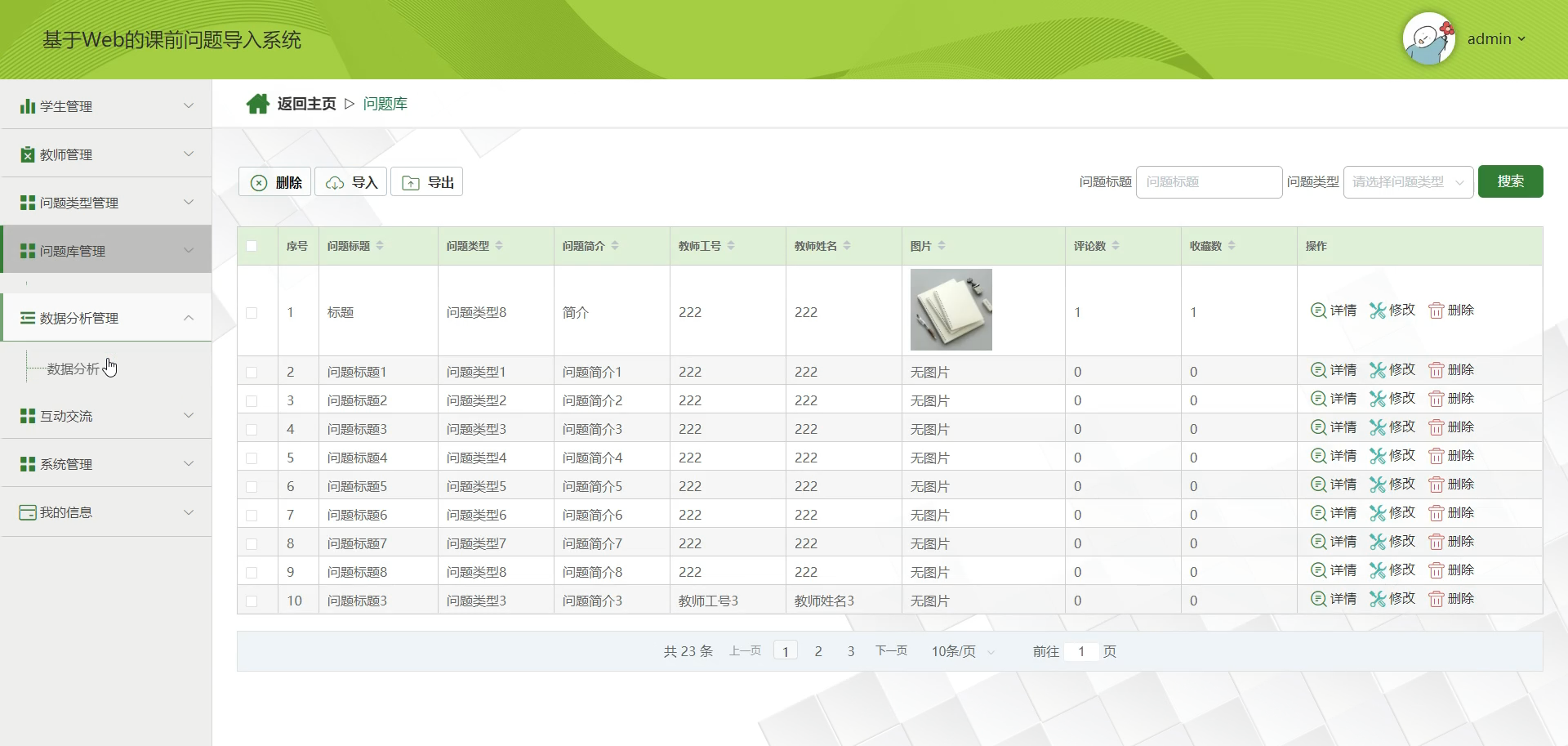Viewport: 1568px width, 746px height.
Task: Click 上一页 previous page
Action: click(745, 650)
